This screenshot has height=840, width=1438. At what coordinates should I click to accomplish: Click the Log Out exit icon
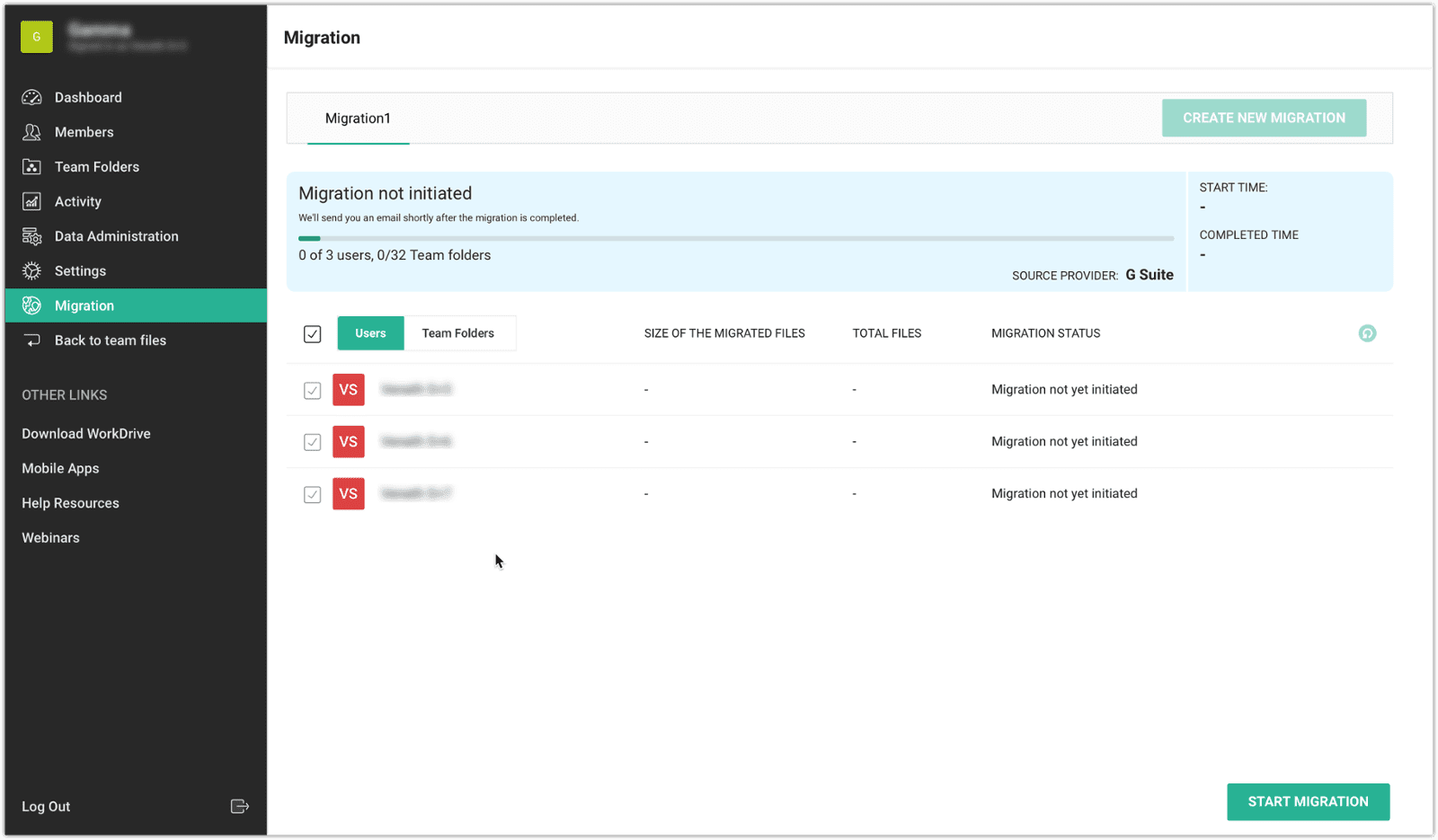pos(239,806)
